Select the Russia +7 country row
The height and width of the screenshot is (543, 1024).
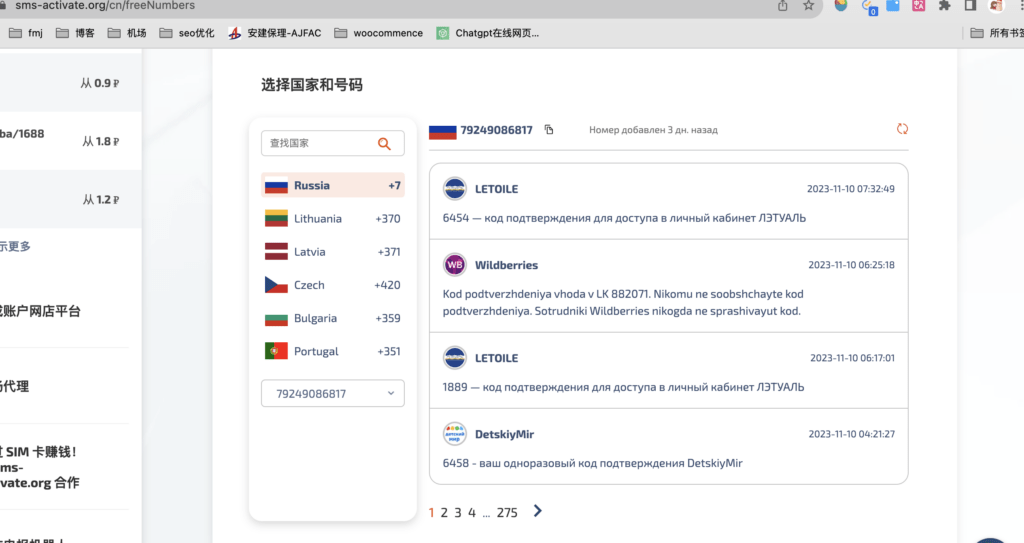tap(333, 186)
